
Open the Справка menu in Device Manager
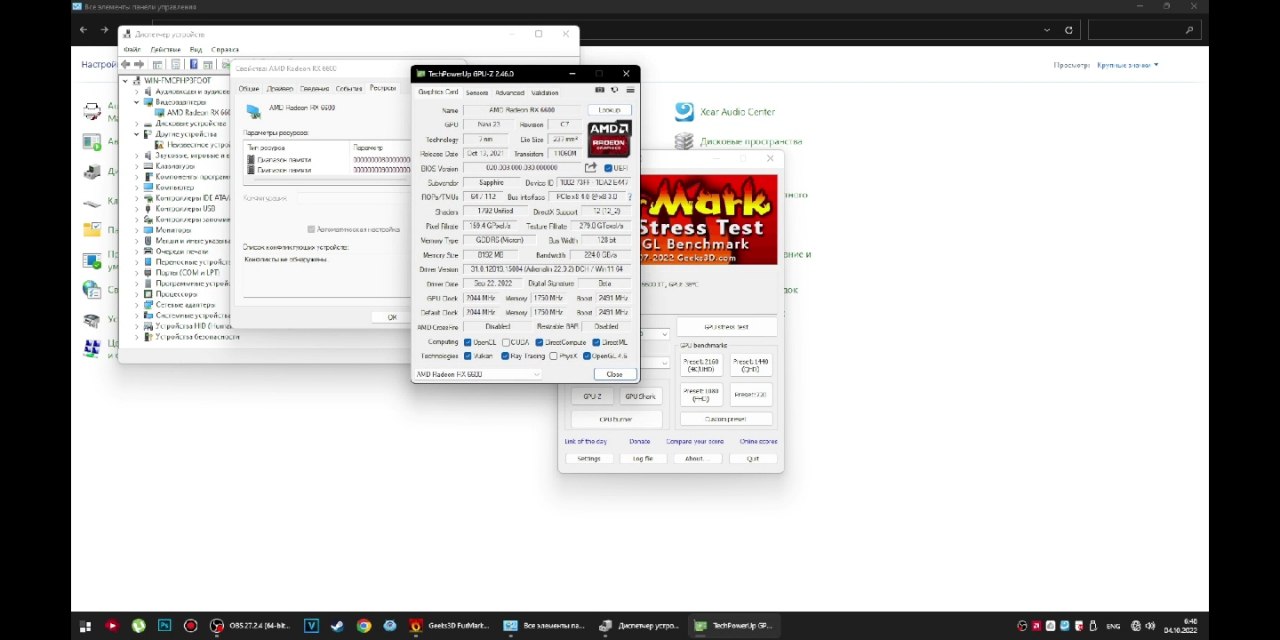pos(225,49)
